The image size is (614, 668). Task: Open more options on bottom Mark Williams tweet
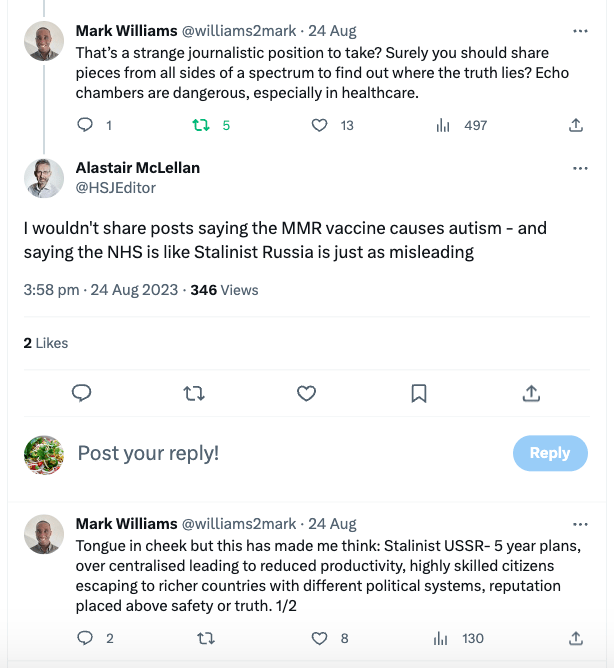pyautogui.click(x=580, y=524)
